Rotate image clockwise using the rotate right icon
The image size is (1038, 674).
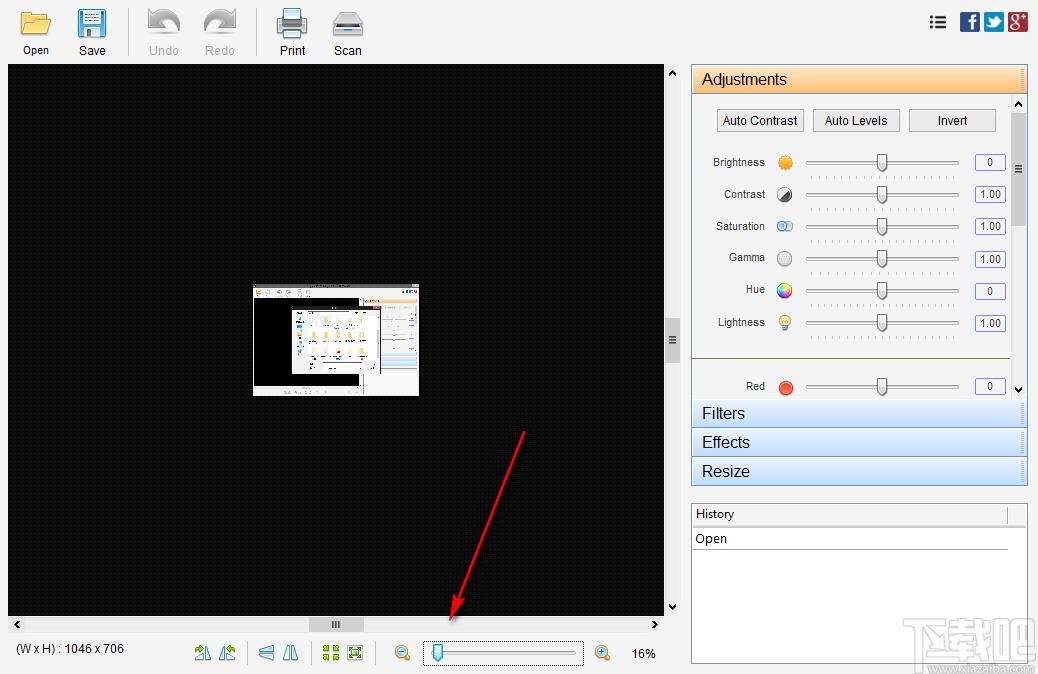[x=203, y=653]
